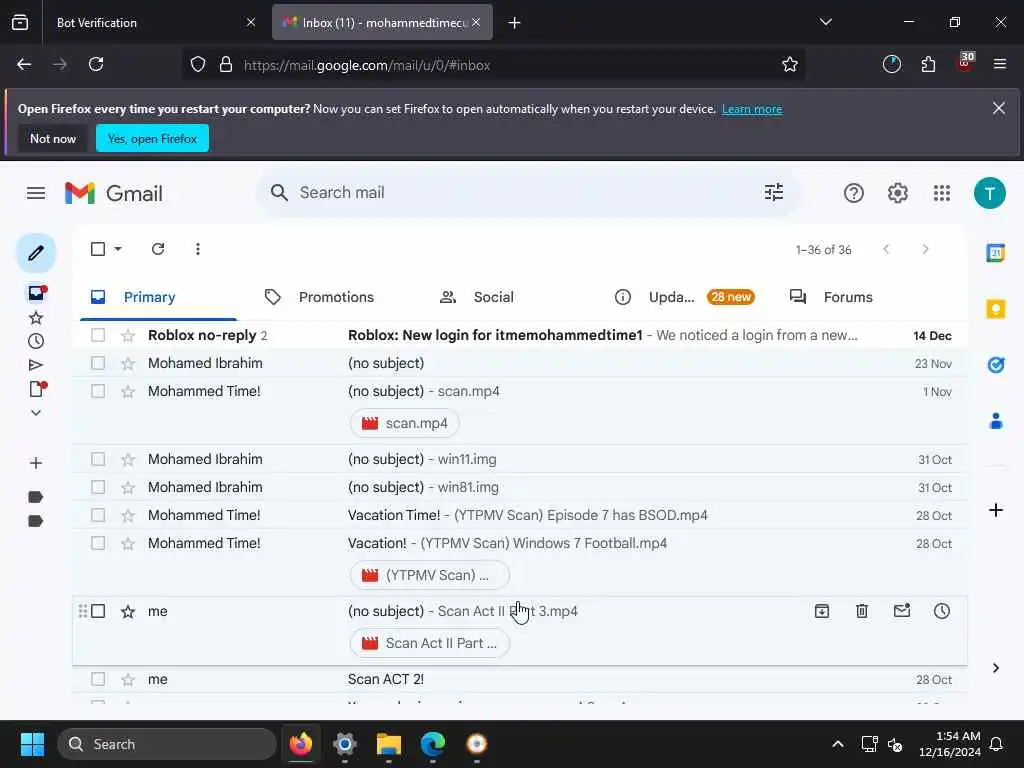Open the scan.mp4 attachment chip
Screen dimensions: 1024x768
click(x=405, y=423)
